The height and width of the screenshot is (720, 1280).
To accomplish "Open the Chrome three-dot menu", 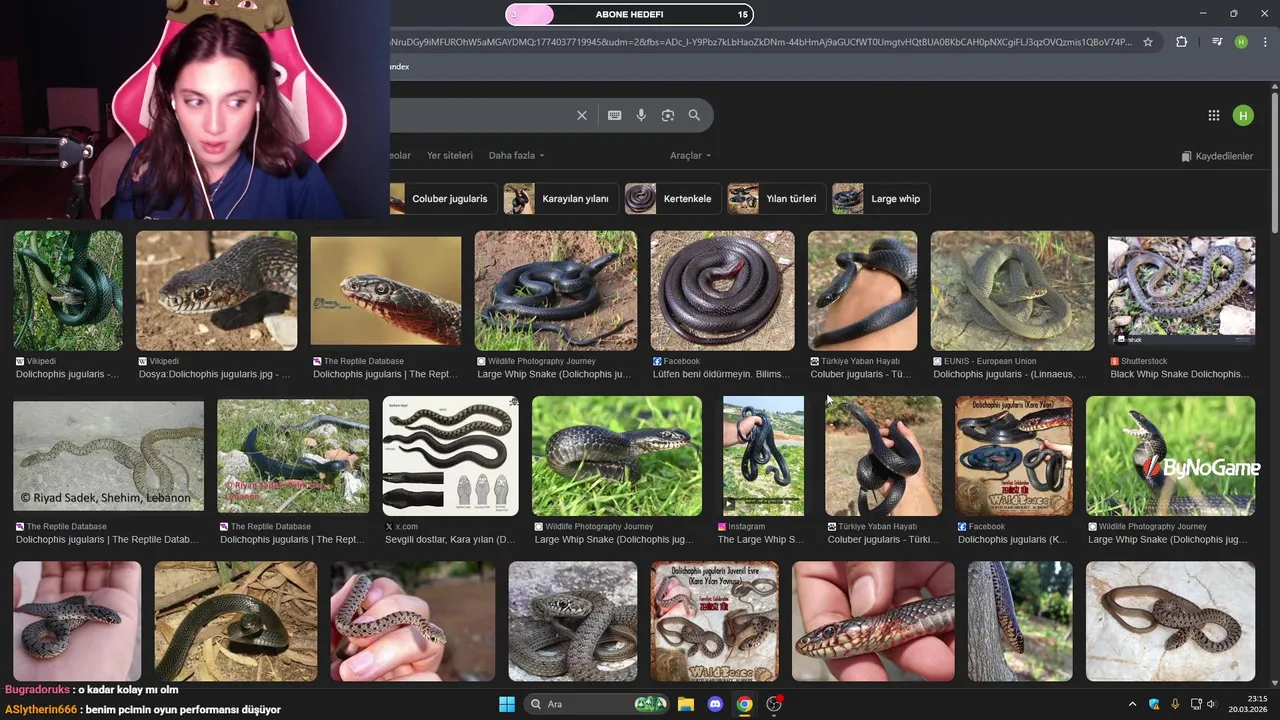I will coord(1265,42).
